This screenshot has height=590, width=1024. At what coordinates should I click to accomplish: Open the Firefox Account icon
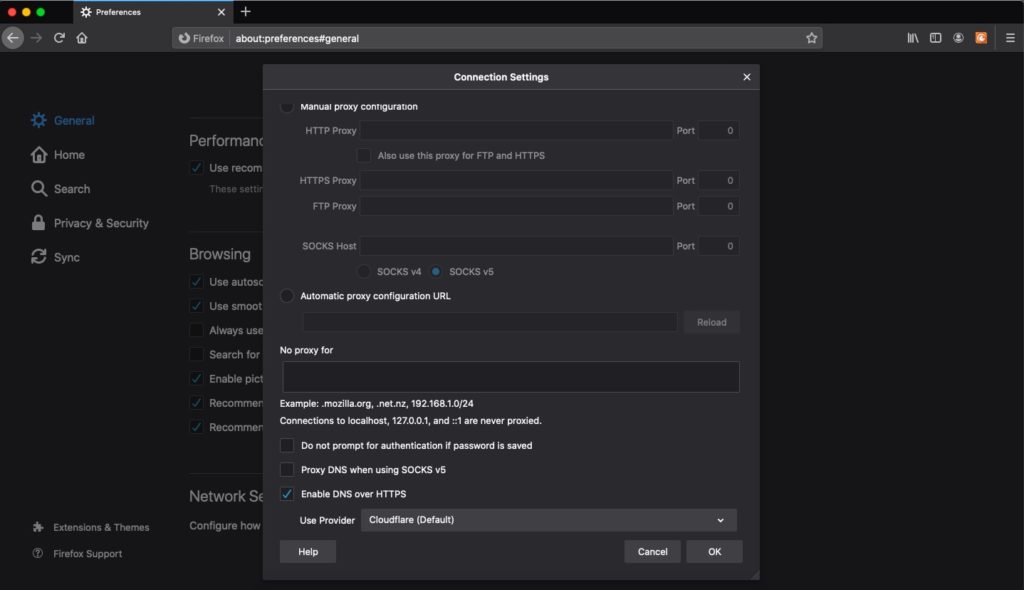[958, 37]
